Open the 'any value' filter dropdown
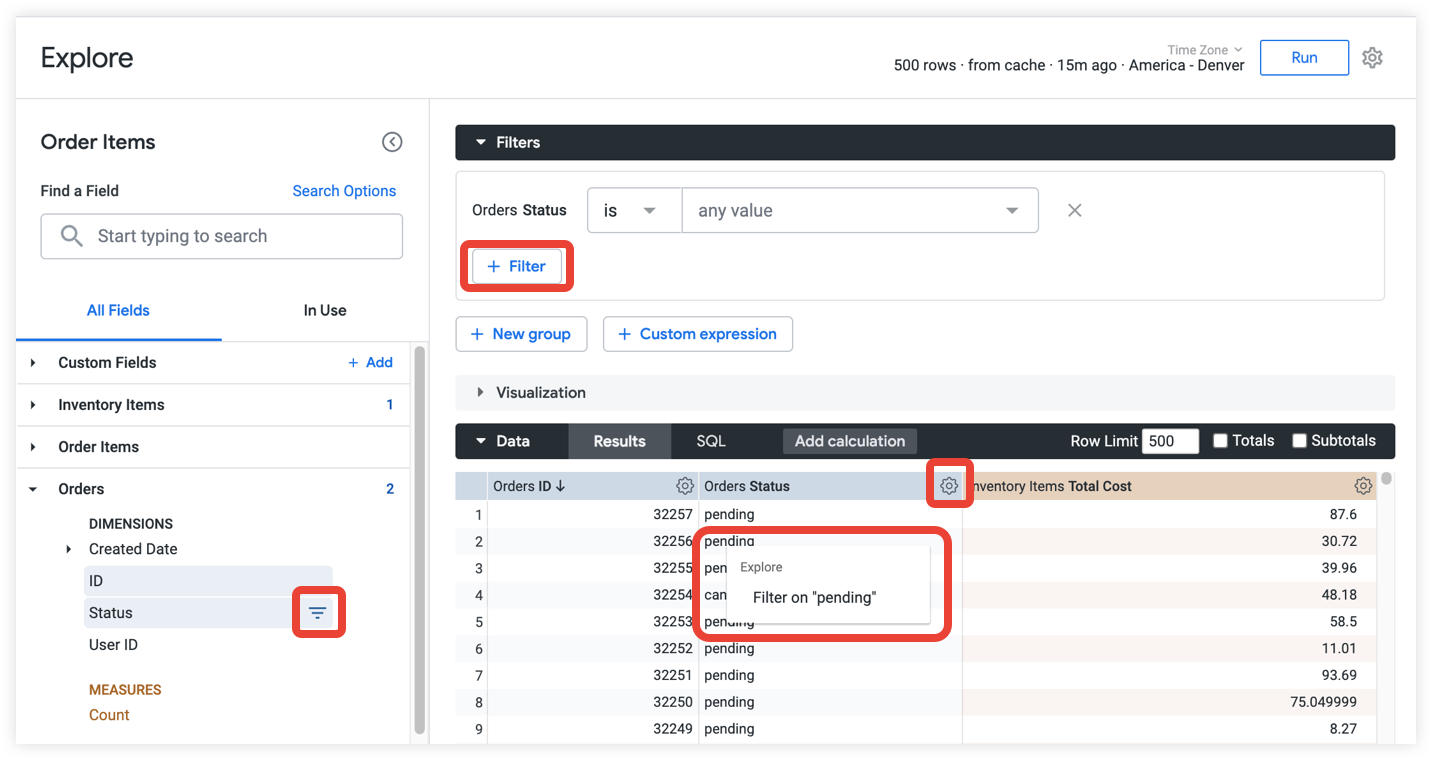1432x760 pixels. (859, 211)
